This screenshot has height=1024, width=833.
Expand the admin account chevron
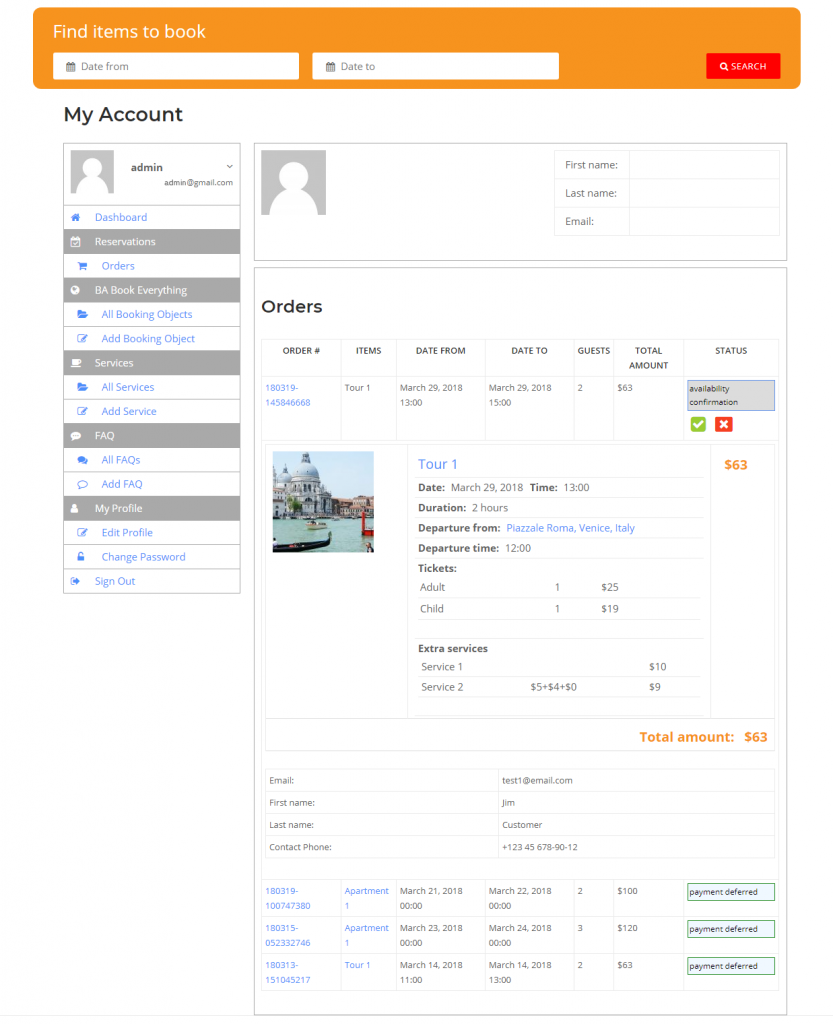click(x=229, y=164)
